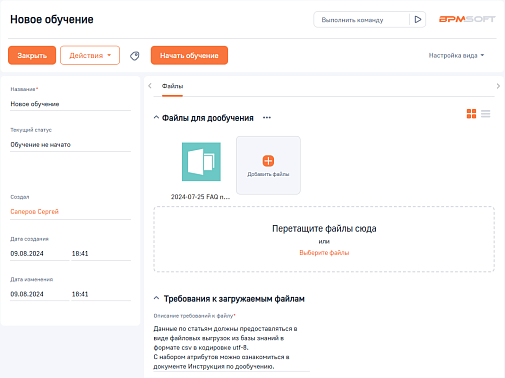
Task: Switch to tile view icon
Action: 471,114
